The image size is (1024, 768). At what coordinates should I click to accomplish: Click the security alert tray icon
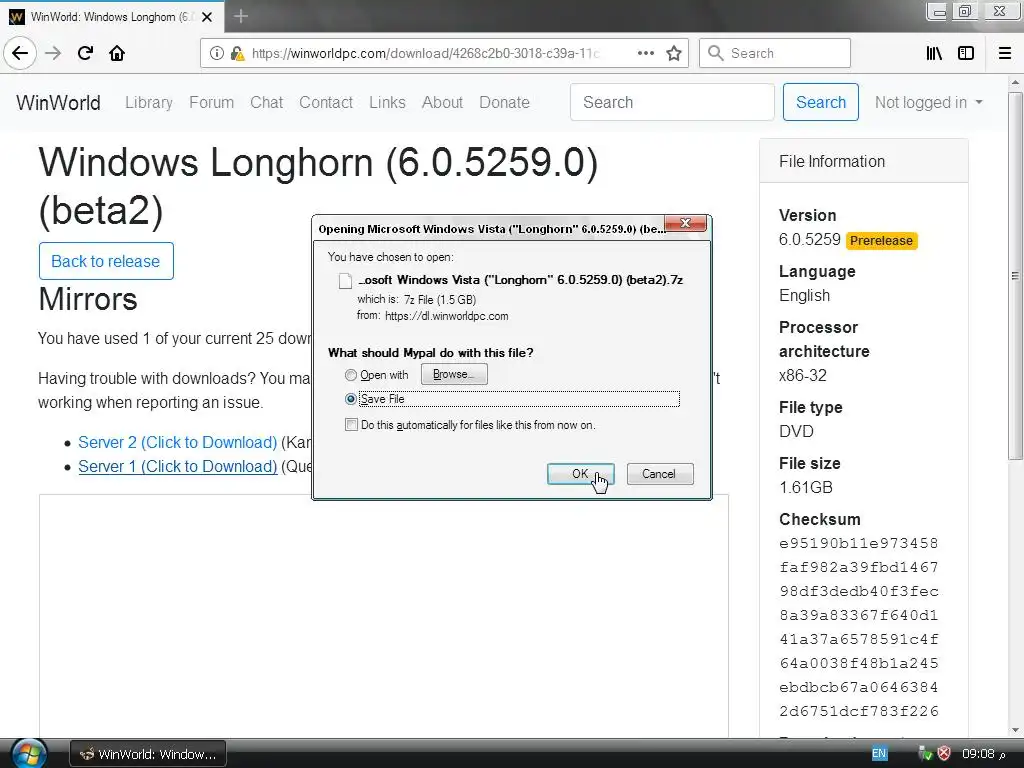click(x=944, y=754)
